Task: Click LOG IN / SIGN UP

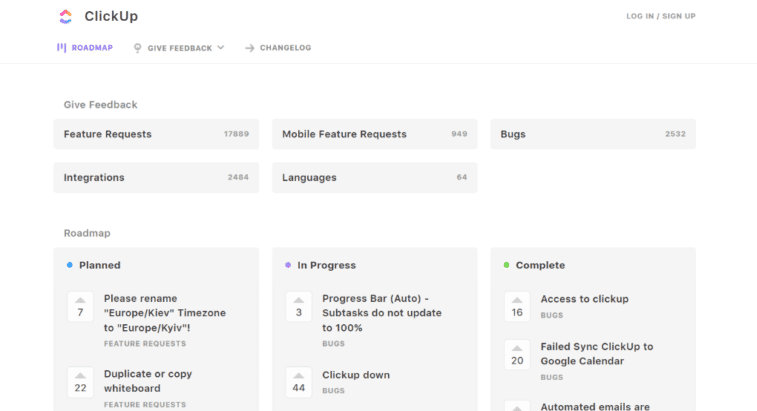Action: [x=661, y=16]
